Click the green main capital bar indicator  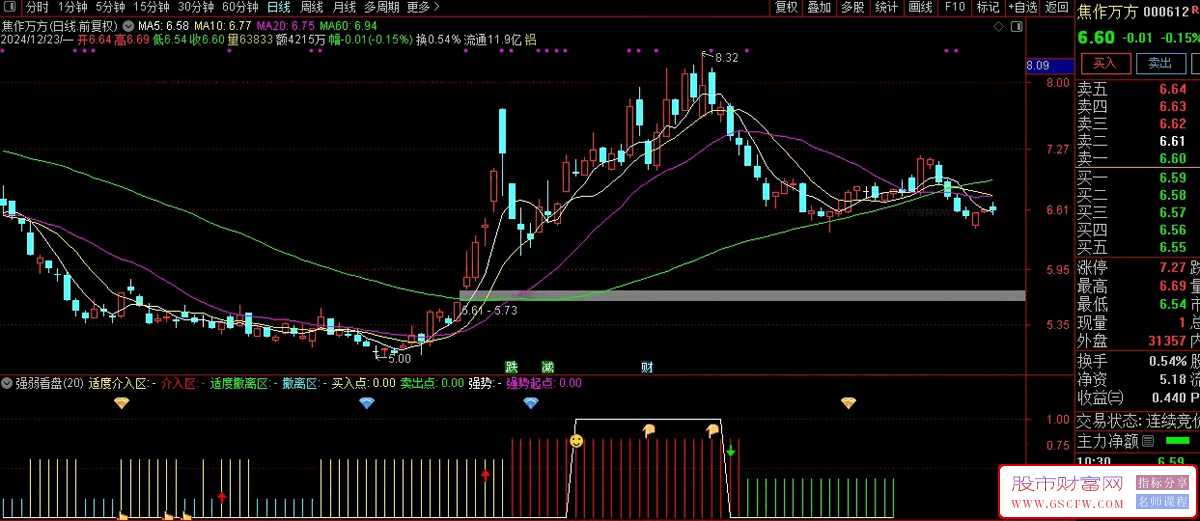(1177, 440)
